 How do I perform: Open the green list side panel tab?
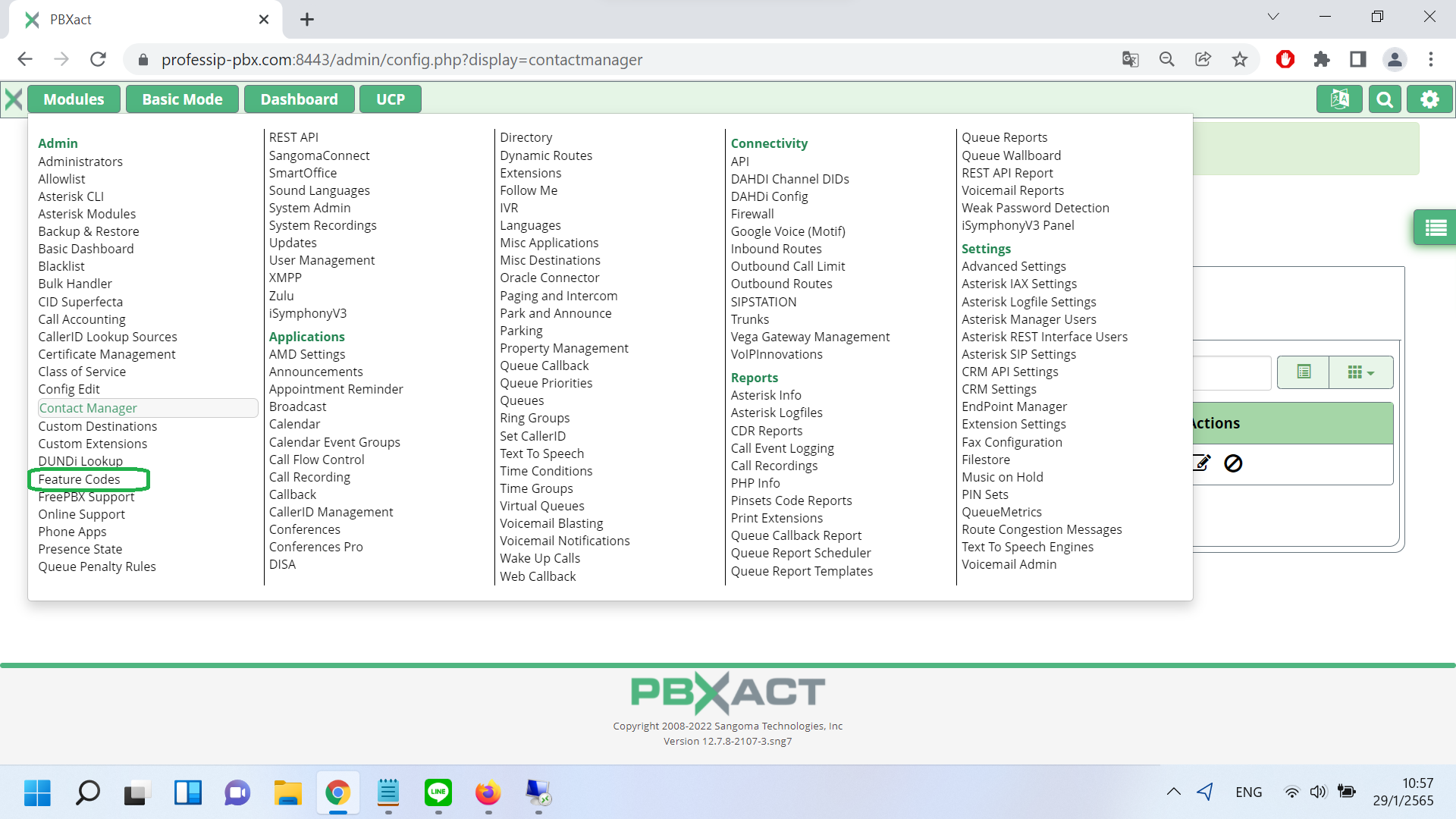(x=1435, y=227)
